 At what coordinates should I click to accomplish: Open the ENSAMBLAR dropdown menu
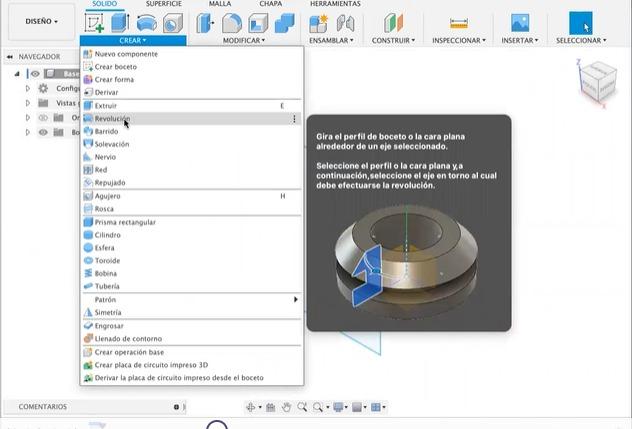(331, 40)
